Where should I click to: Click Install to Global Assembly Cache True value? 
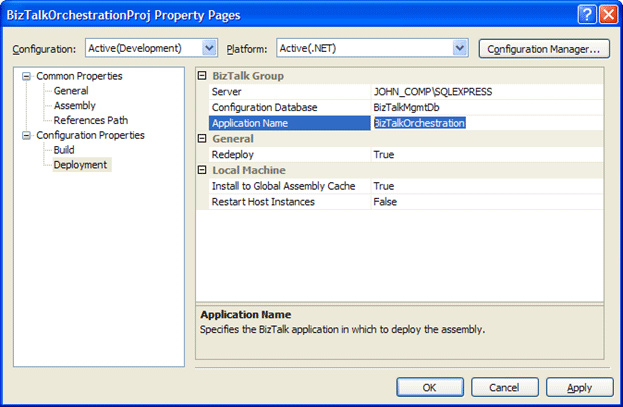384,186
